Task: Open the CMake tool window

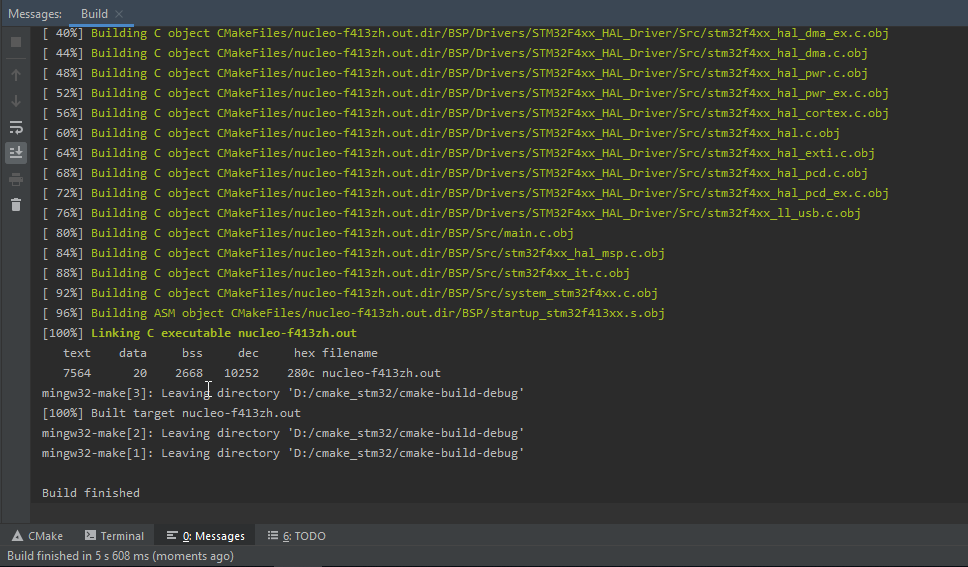Action: (38, 536)
